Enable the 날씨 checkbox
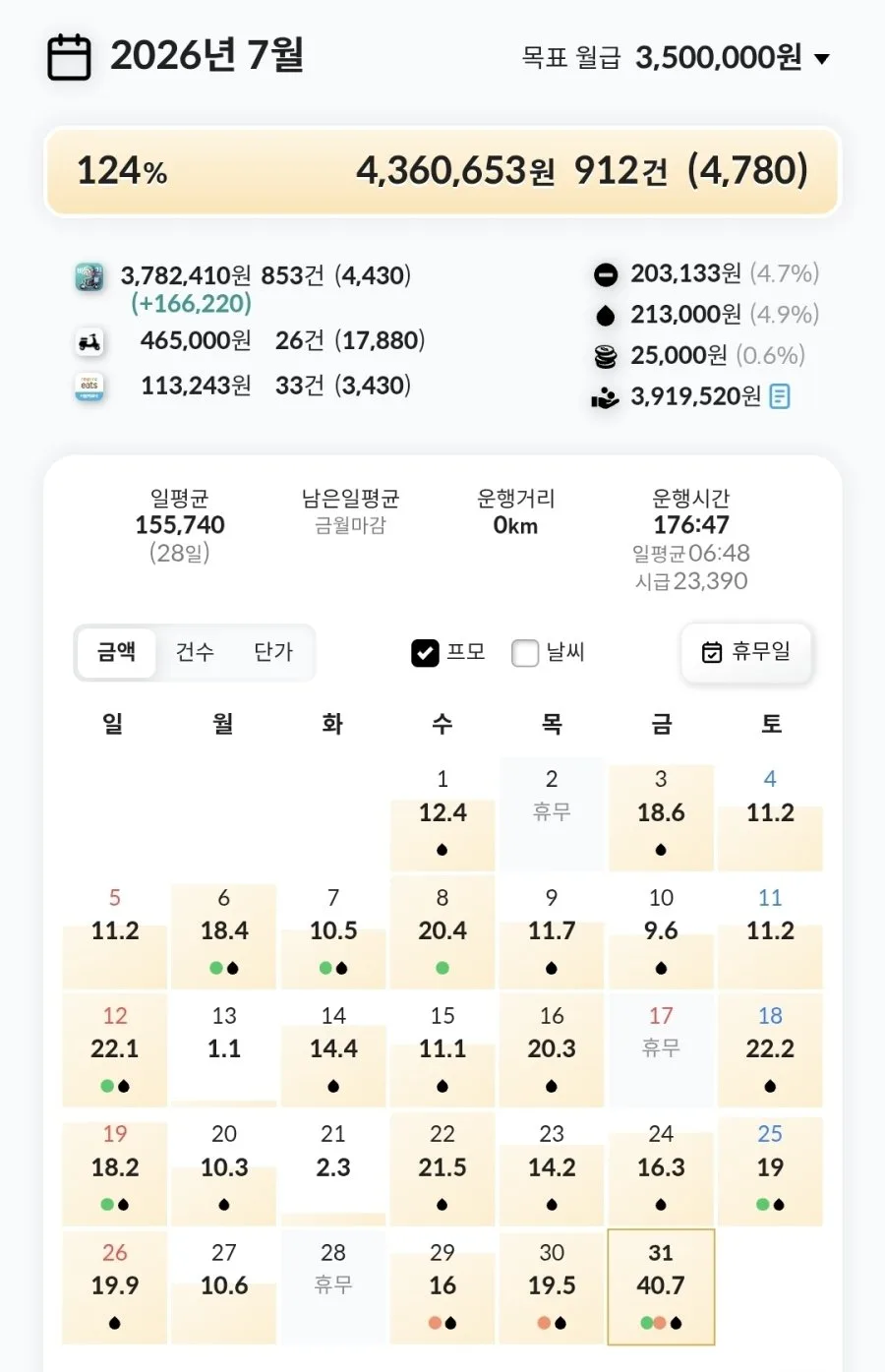The height and width of the screenshot is (1372, 885). click(525, 653)
